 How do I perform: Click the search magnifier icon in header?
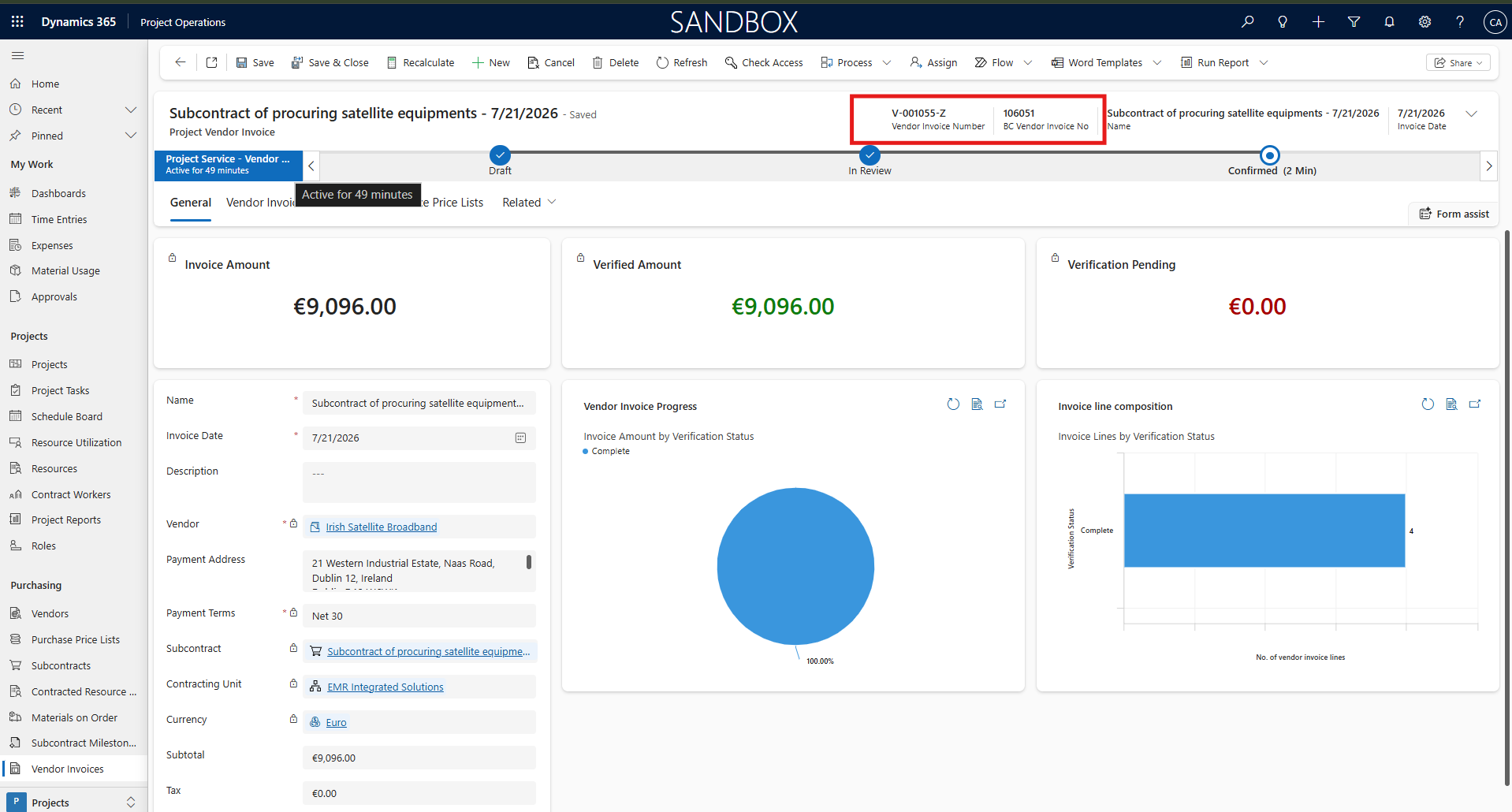coord(1247,22)
